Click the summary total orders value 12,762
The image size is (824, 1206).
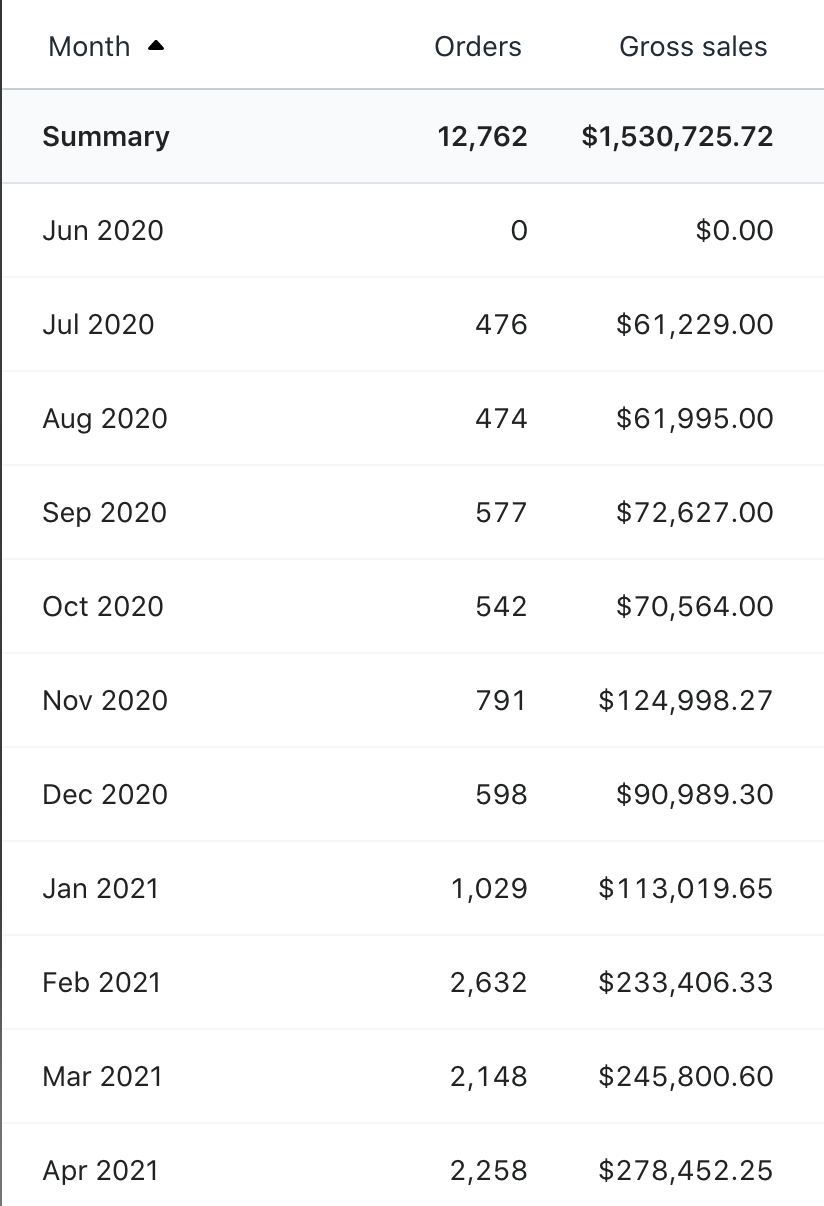(x=482, y=137)
